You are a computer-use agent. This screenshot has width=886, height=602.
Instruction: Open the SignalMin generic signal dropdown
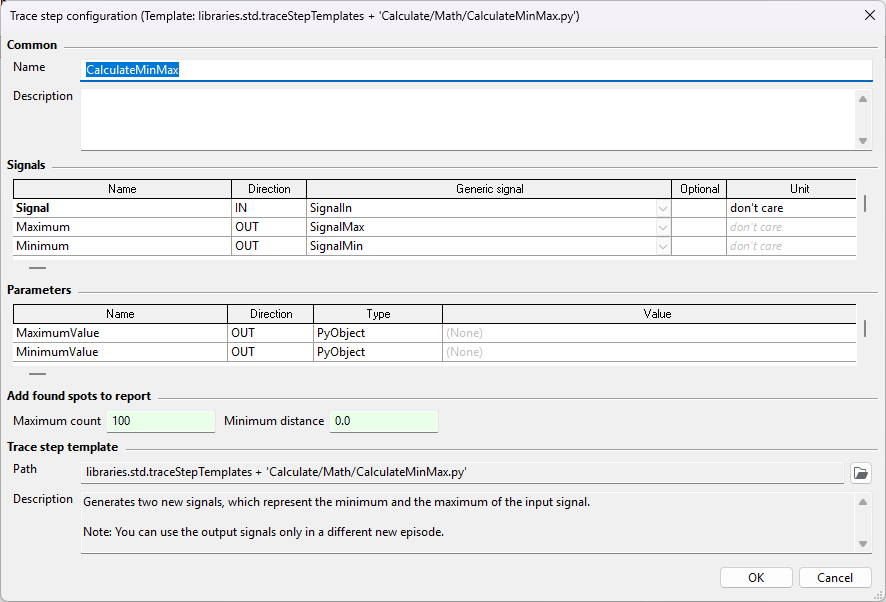[663, 246]
